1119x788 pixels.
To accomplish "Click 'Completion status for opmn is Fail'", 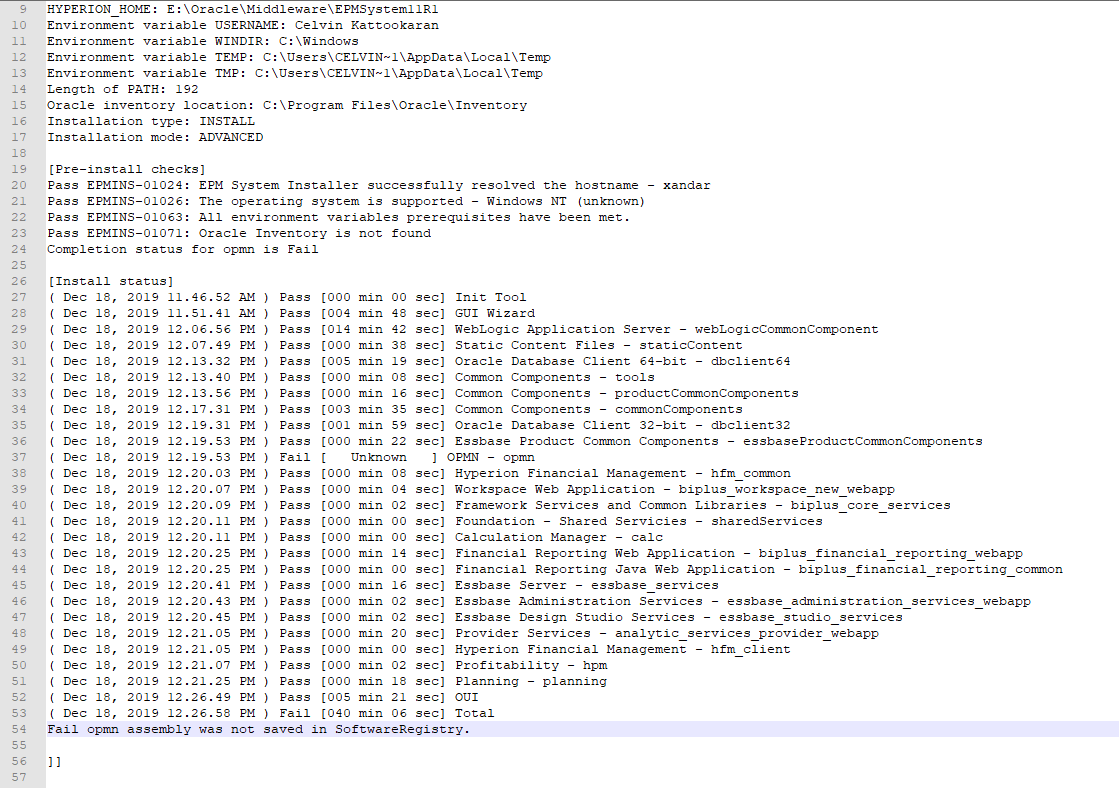I will click(183, 249).
